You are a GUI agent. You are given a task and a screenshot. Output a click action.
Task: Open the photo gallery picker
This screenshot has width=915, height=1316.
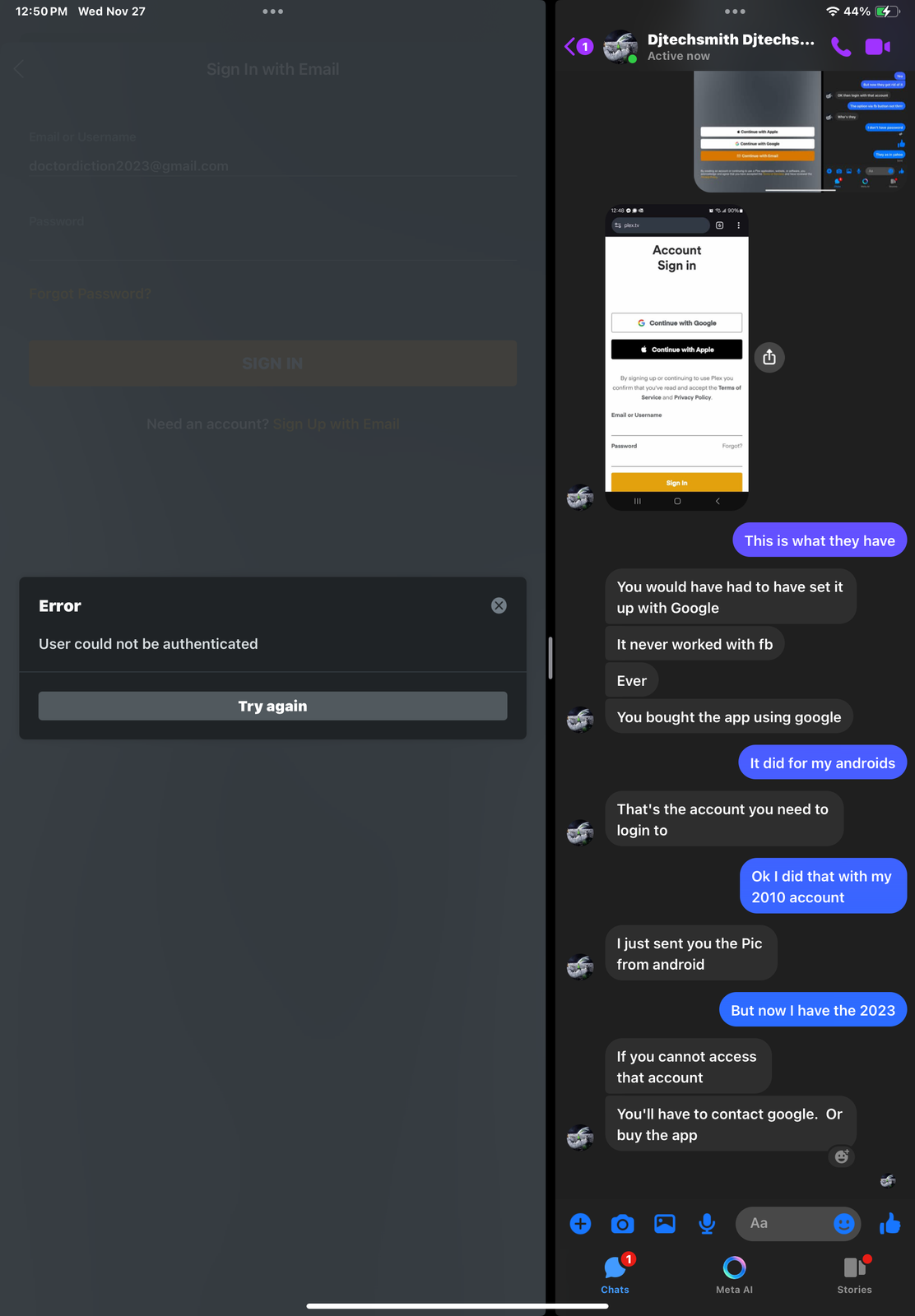(x=665, y=1224)
